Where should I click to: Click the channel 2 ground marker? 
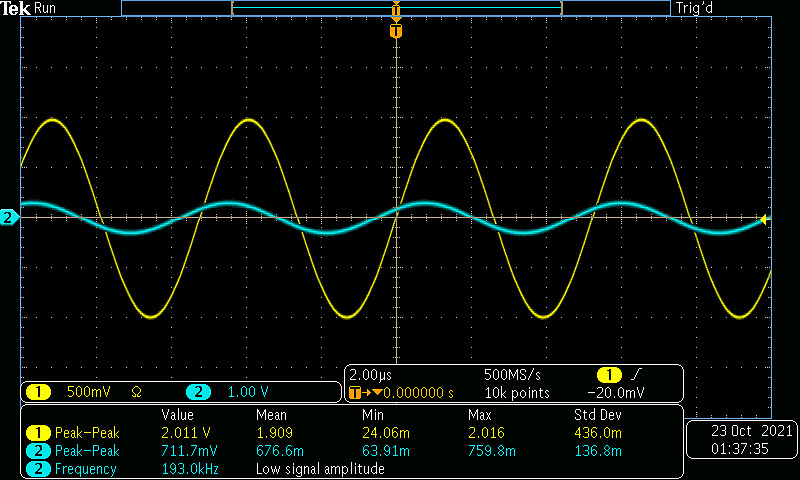(x=9, y=217)
